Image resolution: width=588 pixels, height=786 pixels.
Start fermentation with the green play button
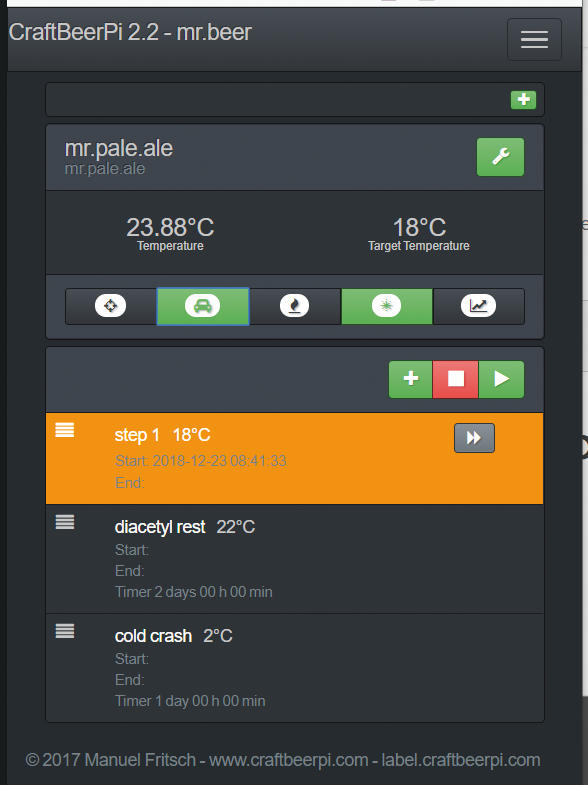pos(501,379)
